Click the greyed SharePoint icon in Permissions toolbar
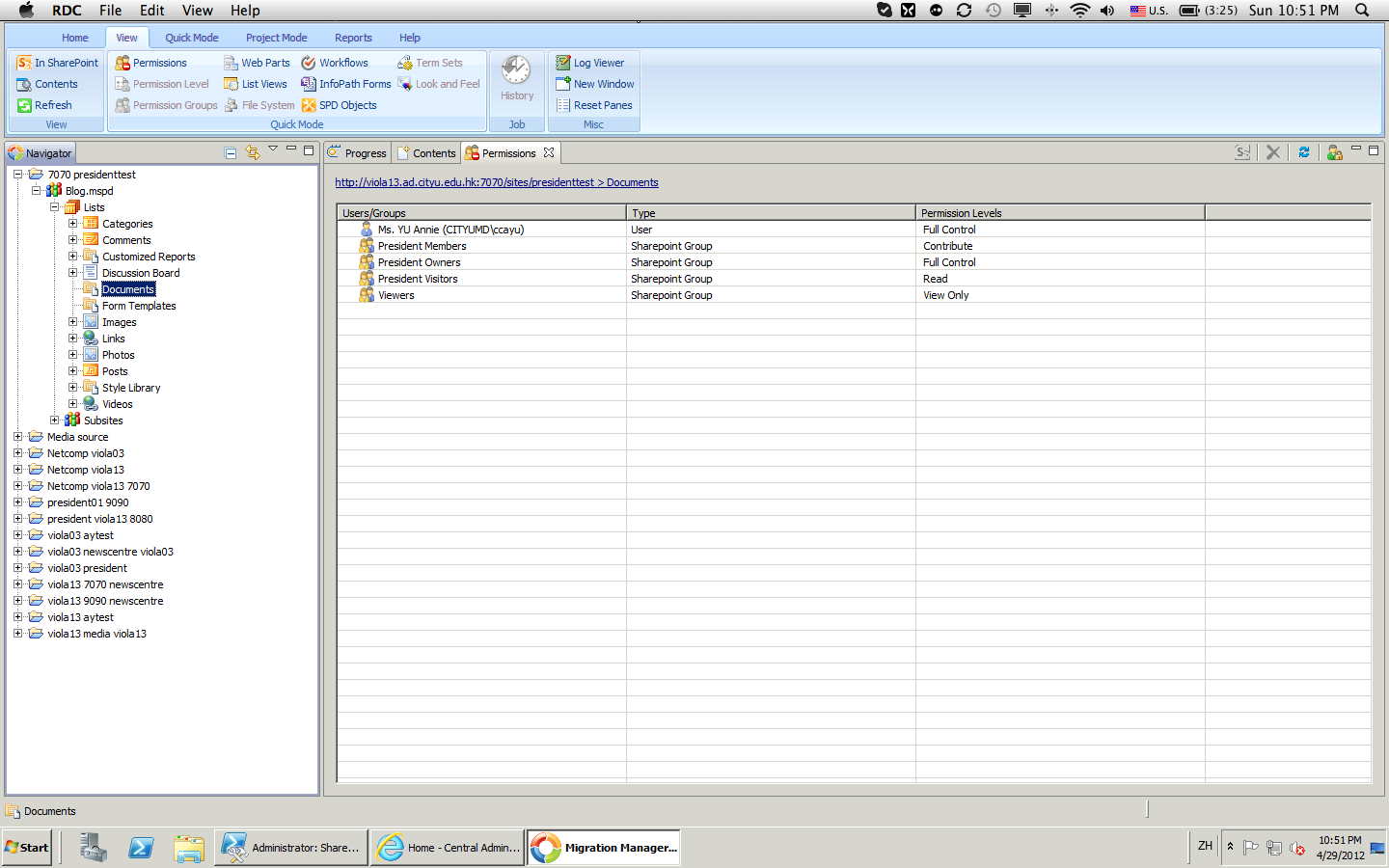 pyautogui.click(x=1242, y=152)
